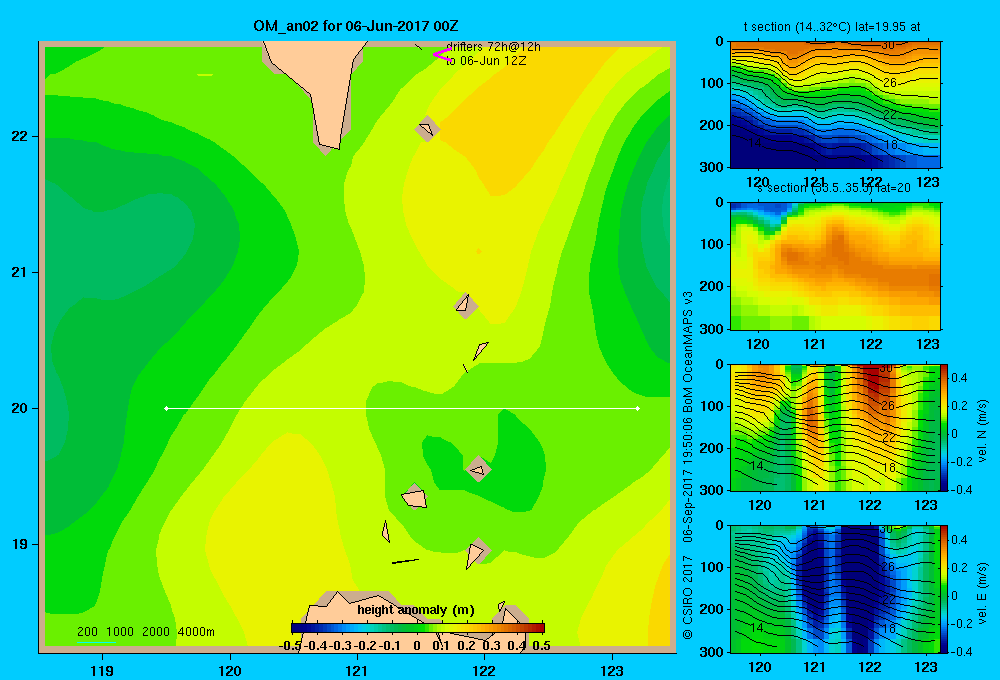This screenshot has width=1000, height=680.
Task: Click the 'drifters 72h@12h' legend text
Action: click(493, 47)
